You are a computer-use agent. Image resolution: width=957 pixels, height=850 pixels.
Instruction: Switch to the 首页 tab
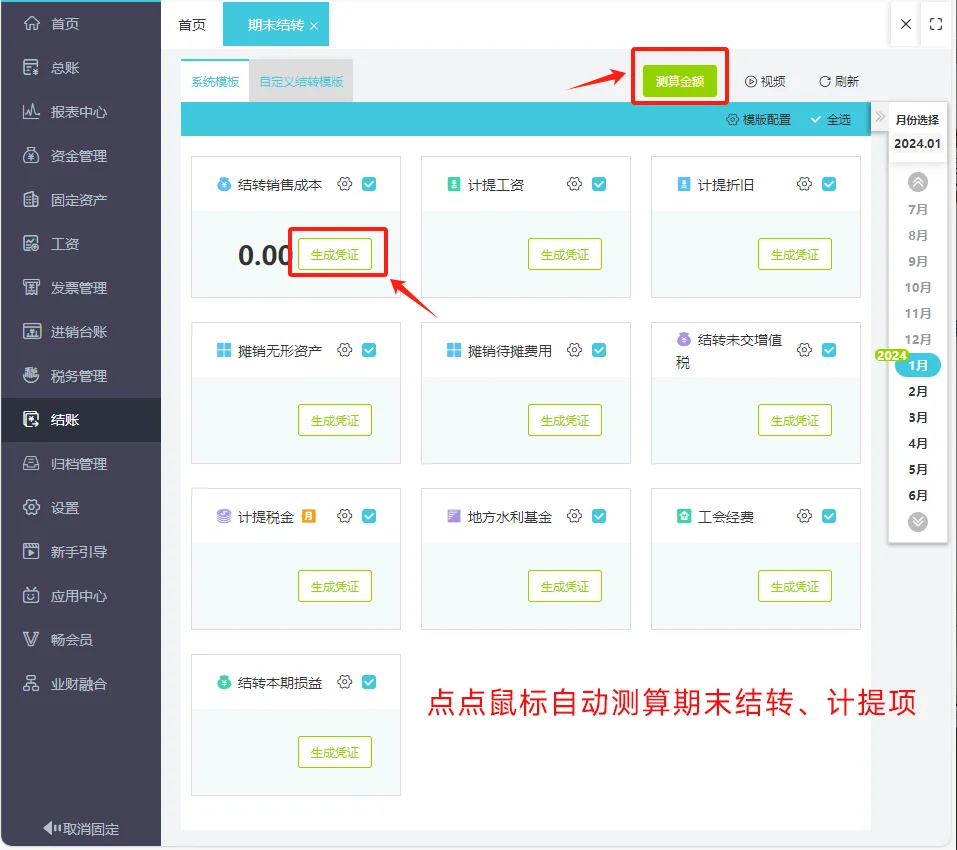192,24
